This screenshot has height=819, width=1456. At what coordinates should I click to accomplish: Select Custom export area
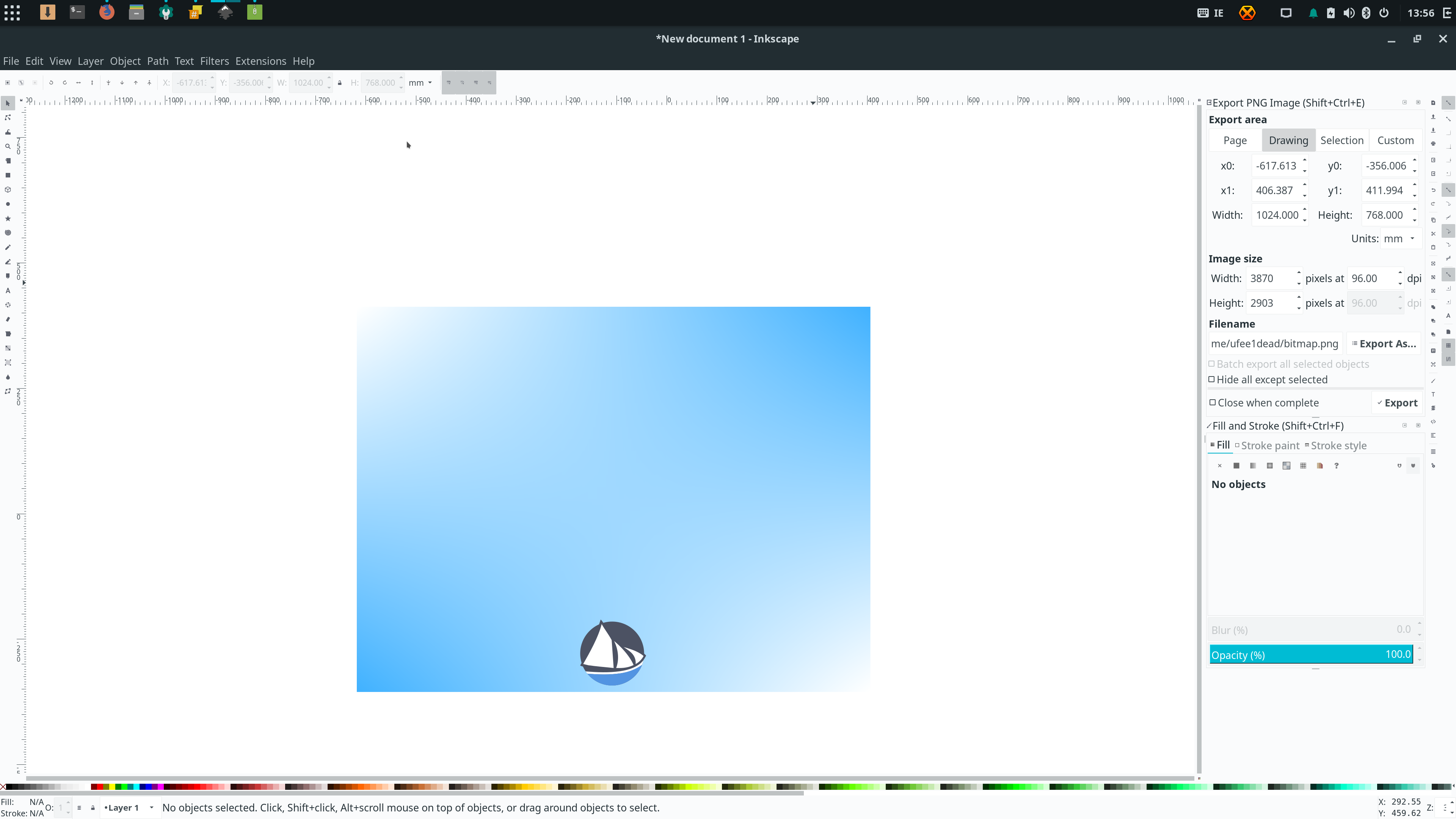pos(1395,141)
